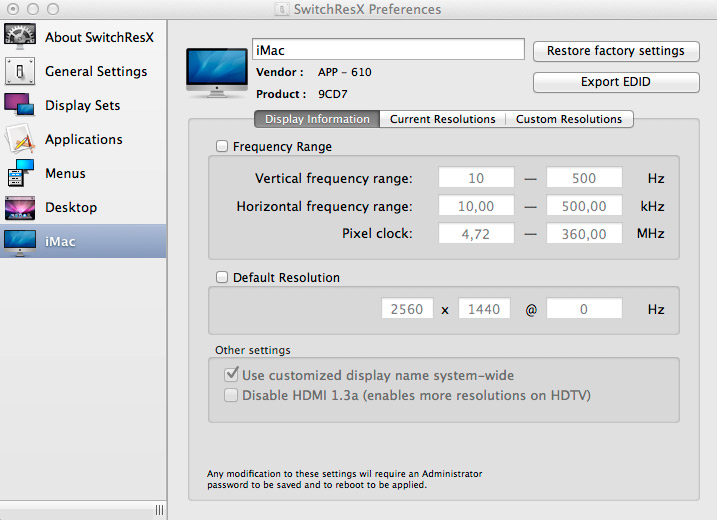Check Disable HDMI 1.3a option
The width and height of the screenshot is (717, 520).
click(x=232, y=395)
